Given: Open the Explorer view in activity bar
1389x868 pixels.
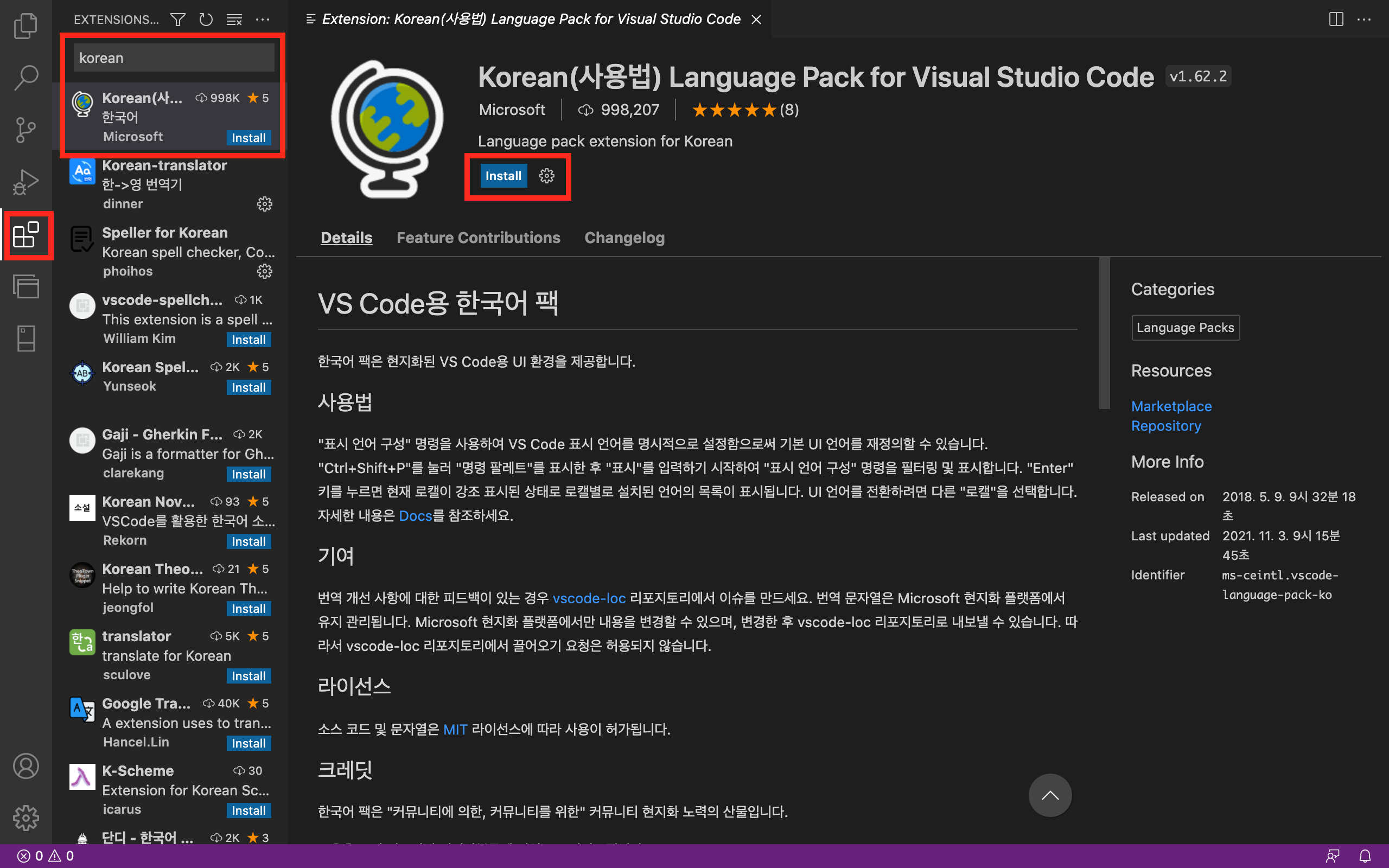Looking at the screenshot, I should pos(26,26).
